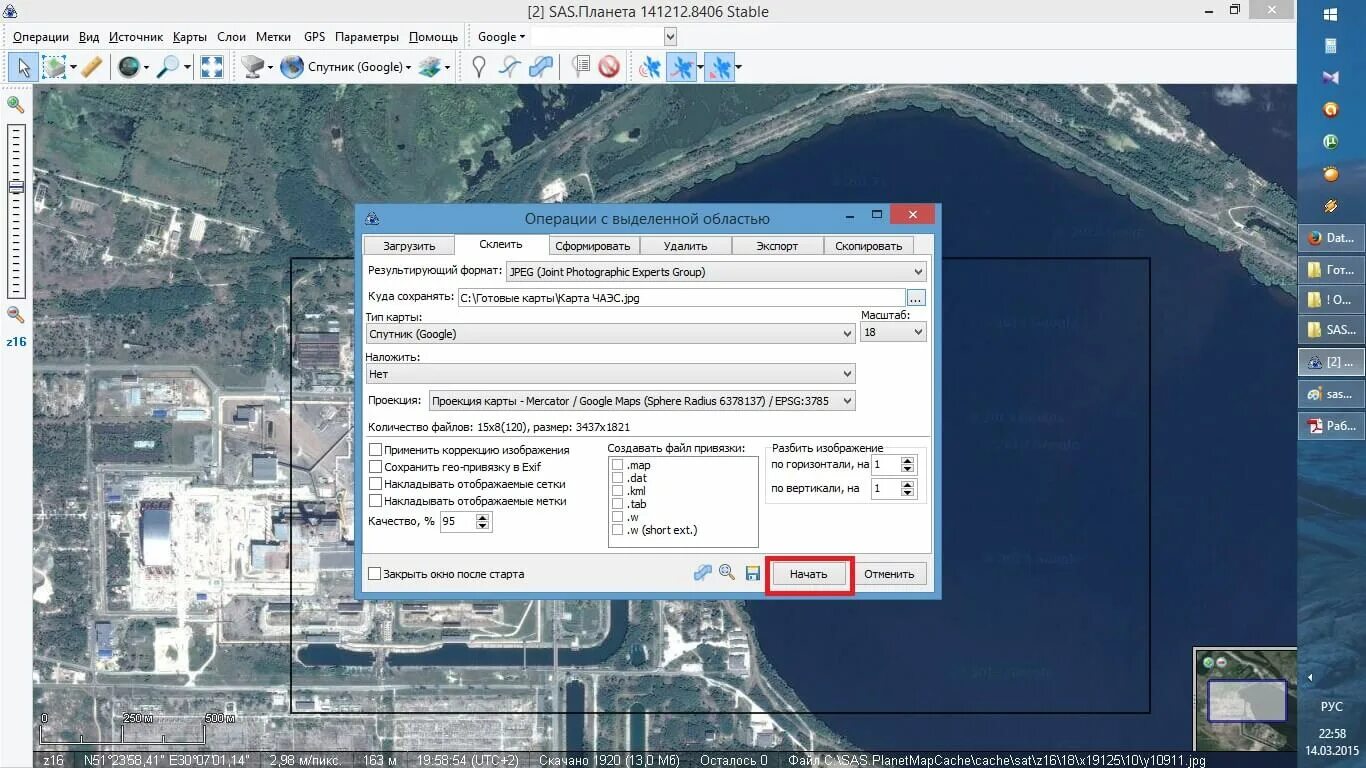
Task: Switch to the Загрузить tab
Action: coord(409,246)
